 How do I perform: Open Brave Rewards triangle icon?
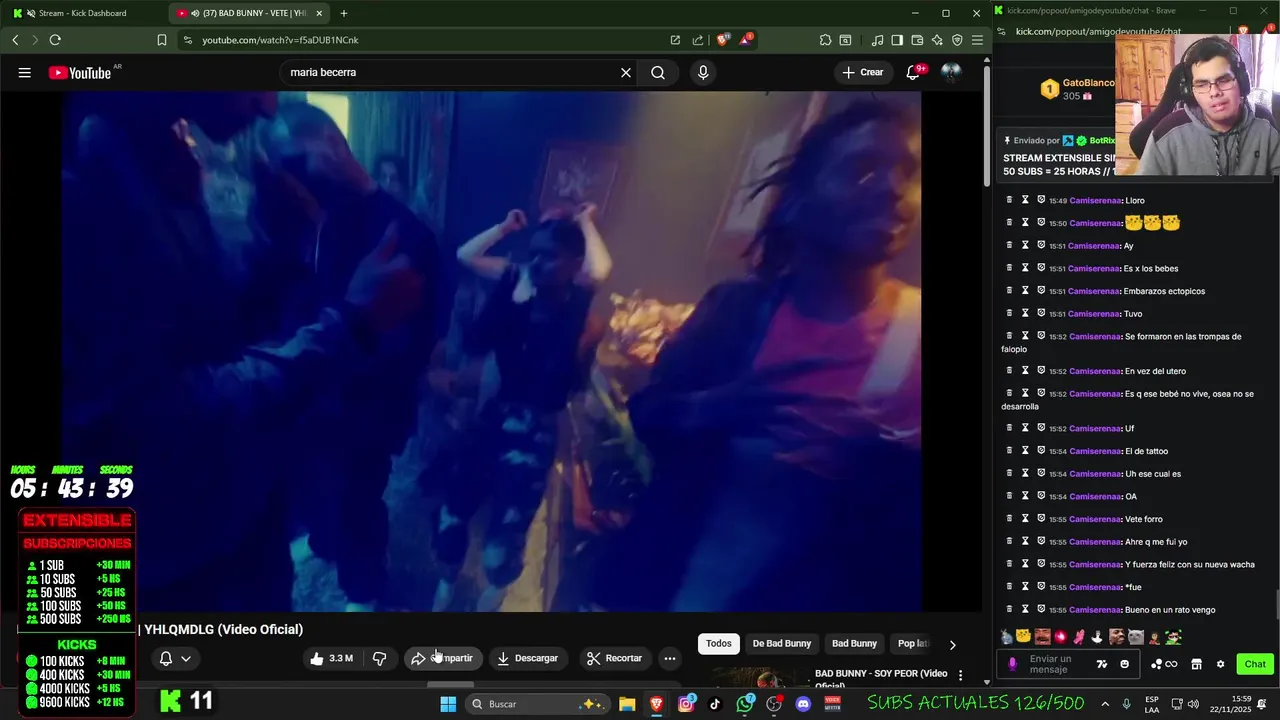746,40
